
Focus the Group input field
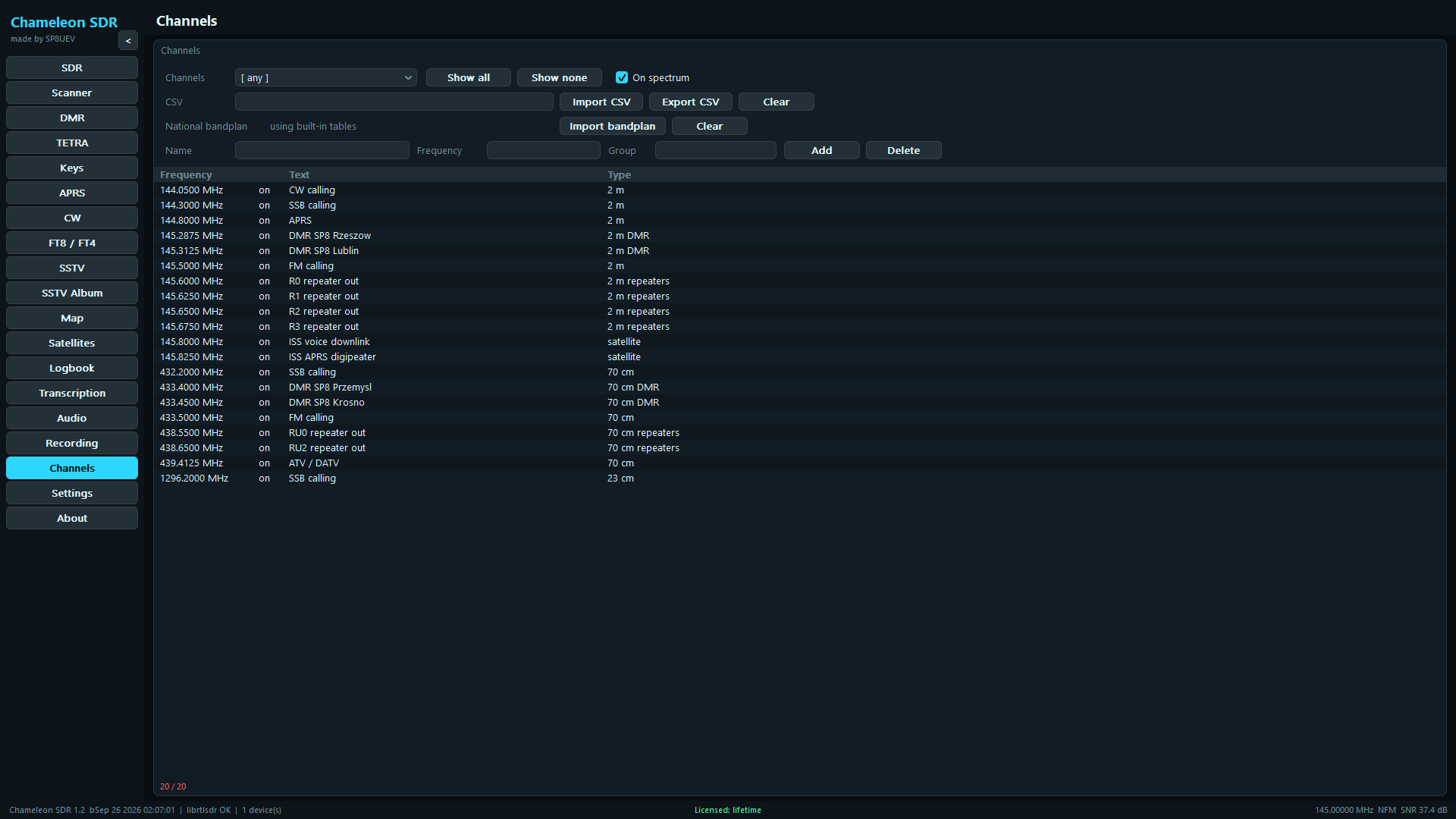click(x=716, y=150)
